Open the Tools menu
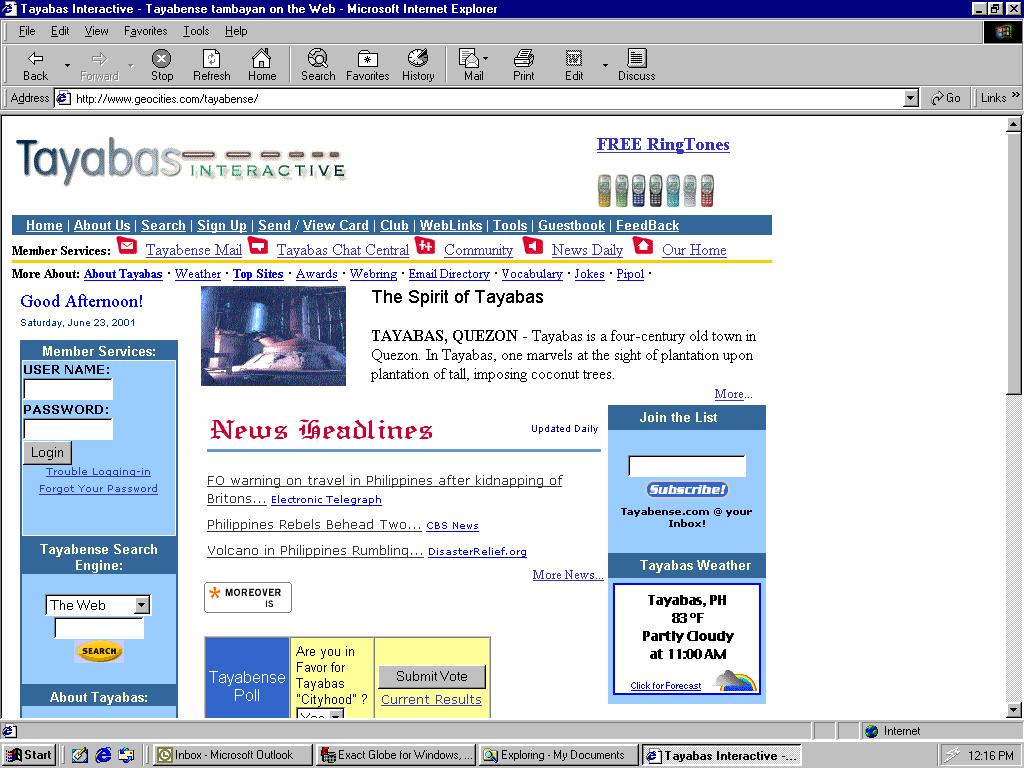The width and height of the screenshot is (1024, 768). [196, 31]
